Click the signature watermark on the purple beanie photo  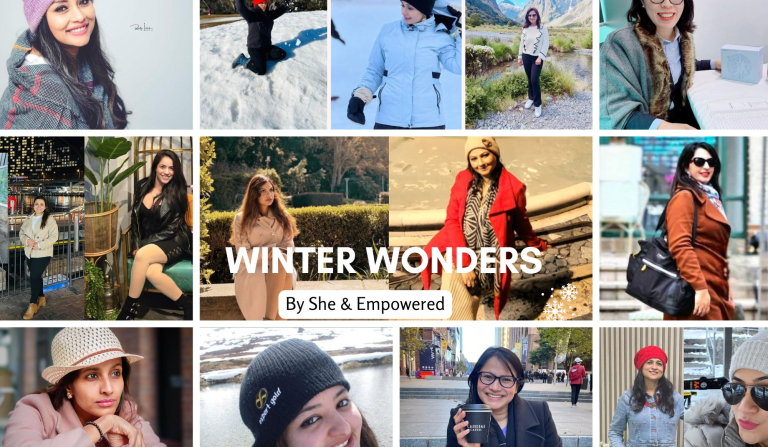coord(142,27)
